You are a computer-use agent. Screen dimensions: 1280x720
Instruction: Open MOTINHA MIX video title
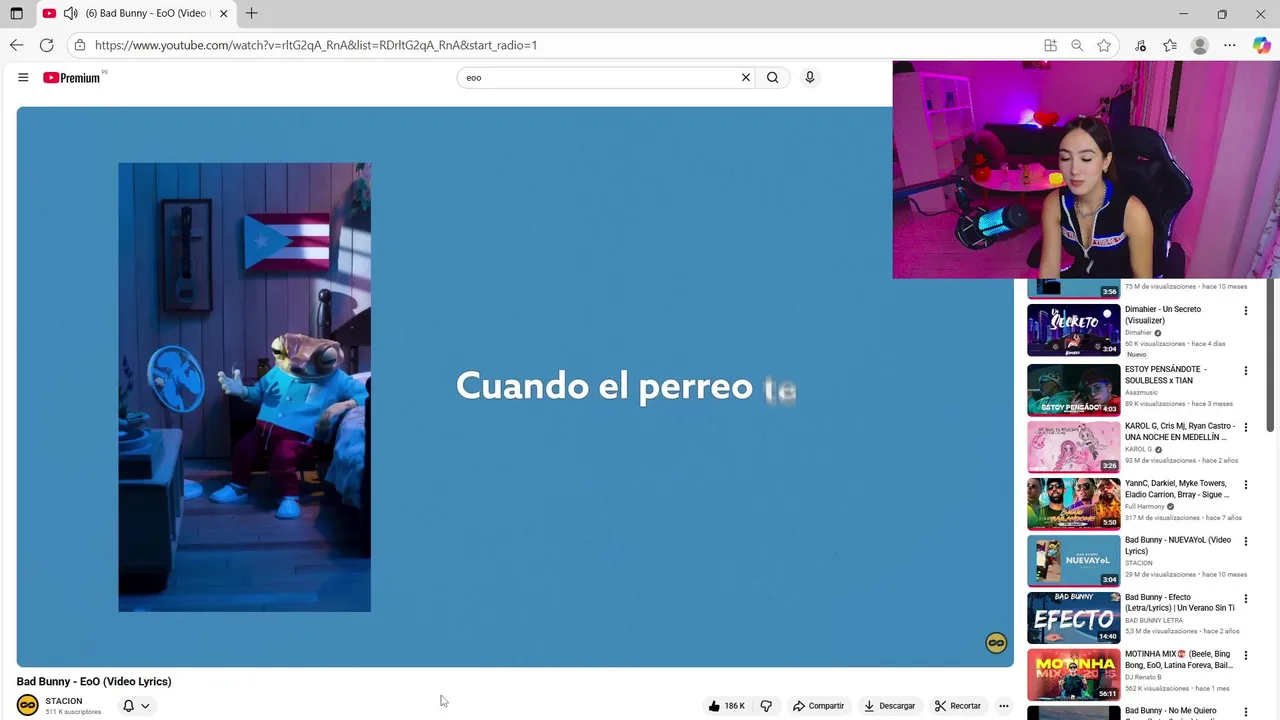[1179, 659]
